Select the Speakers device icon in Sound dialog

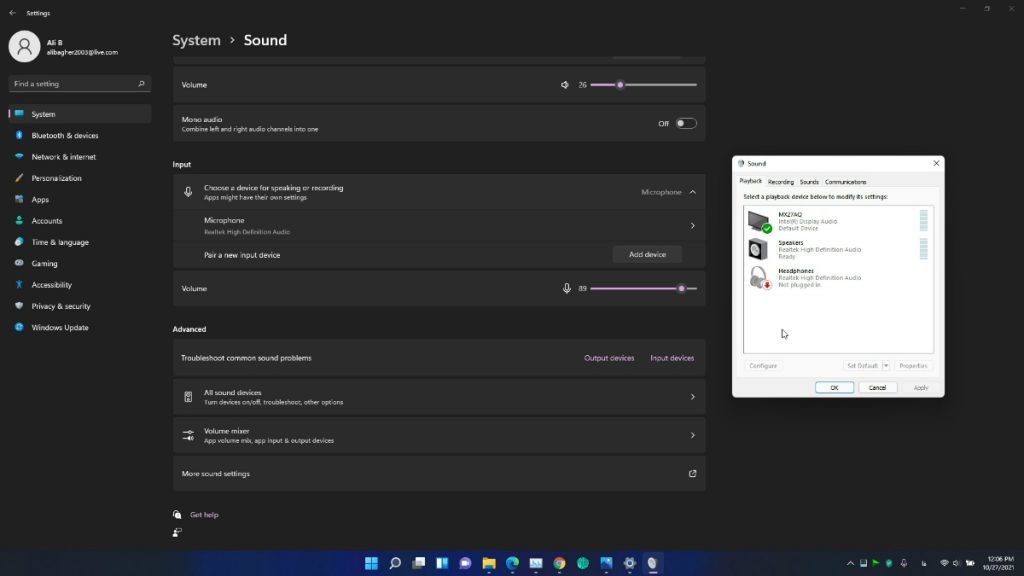tap(758, 249)
